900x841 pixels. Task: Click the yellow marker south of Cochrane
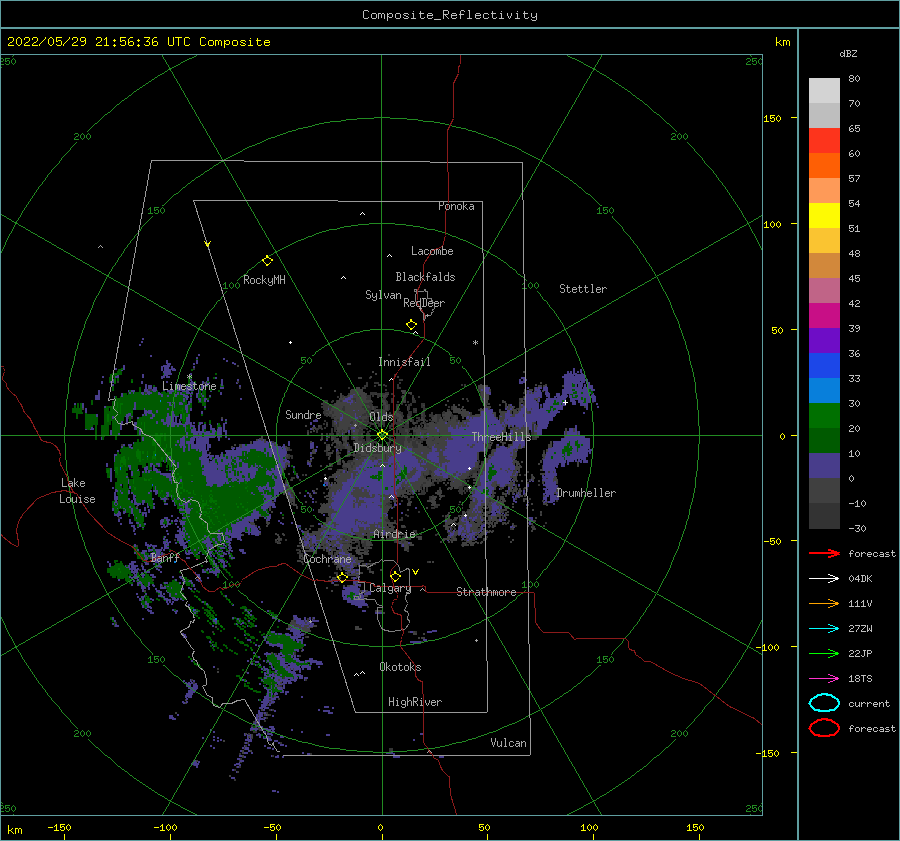point(343,578)
